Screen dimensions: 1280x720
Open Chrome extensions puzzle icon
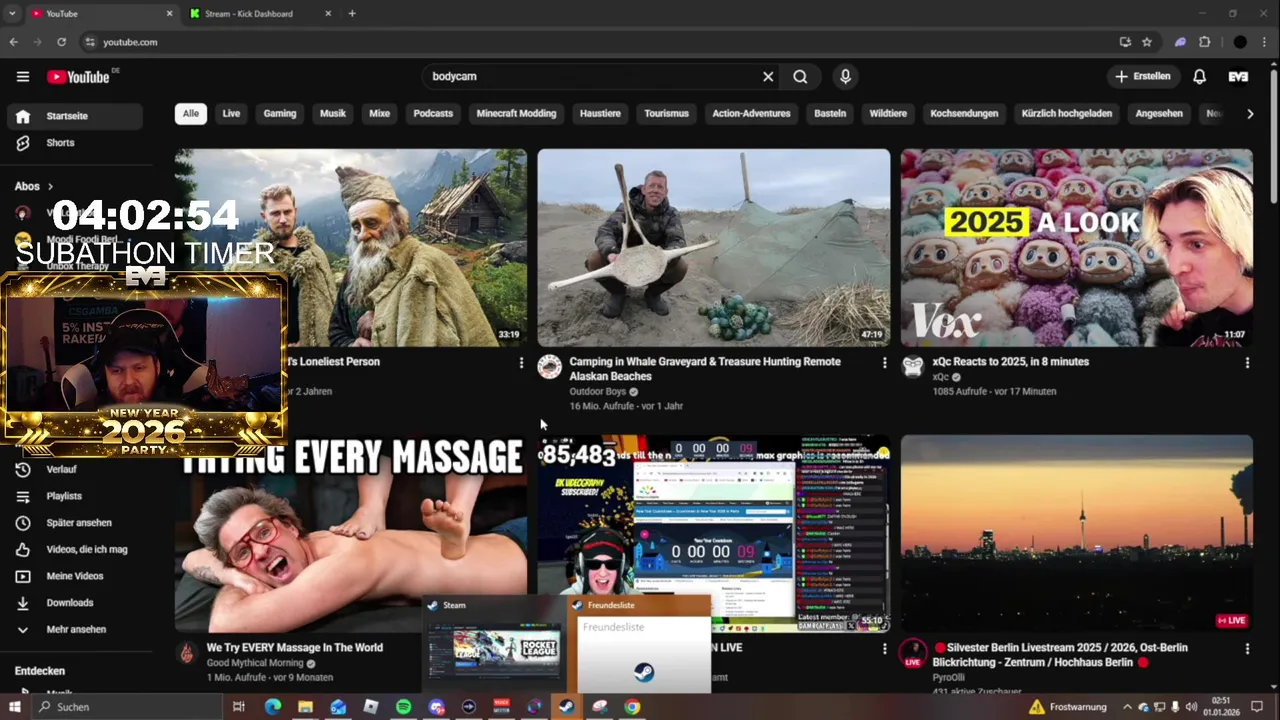1204,42
